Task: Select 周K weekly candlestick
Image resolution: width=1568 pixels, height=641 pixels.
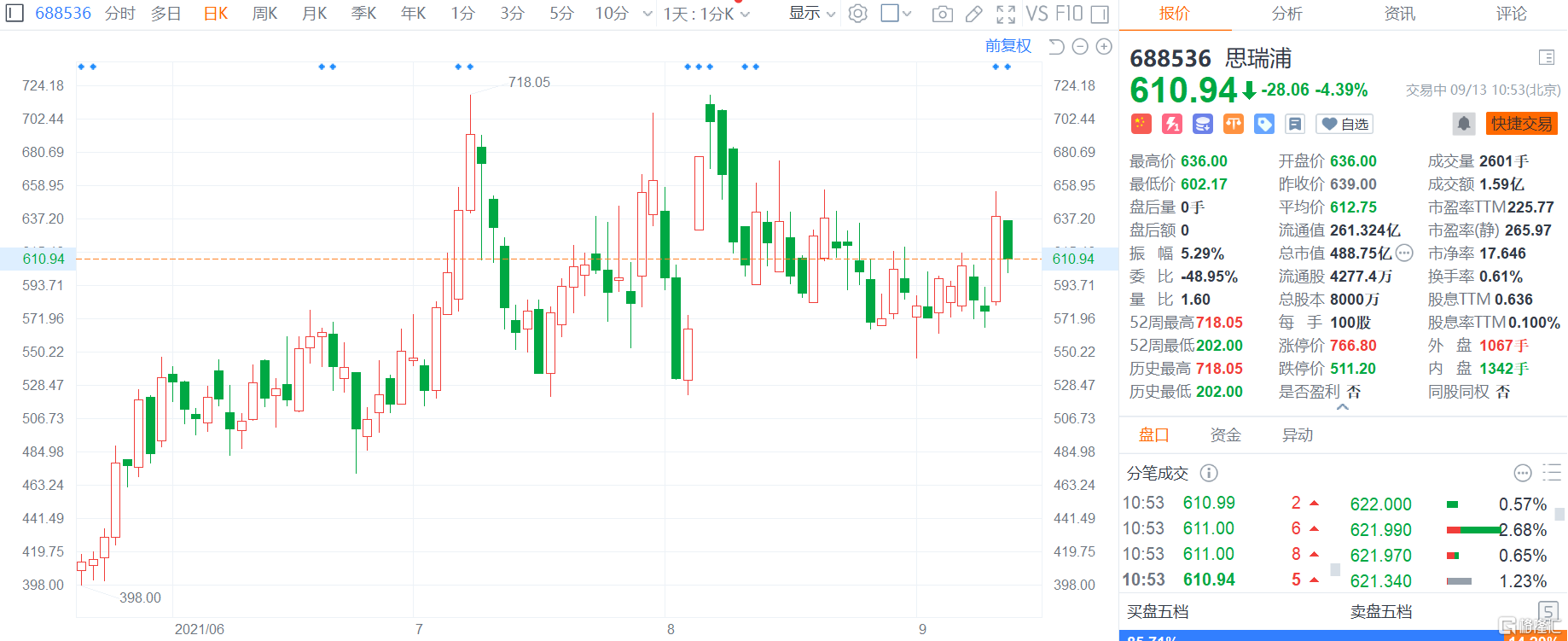Action: pyautogui.click(x=265, y=14)
